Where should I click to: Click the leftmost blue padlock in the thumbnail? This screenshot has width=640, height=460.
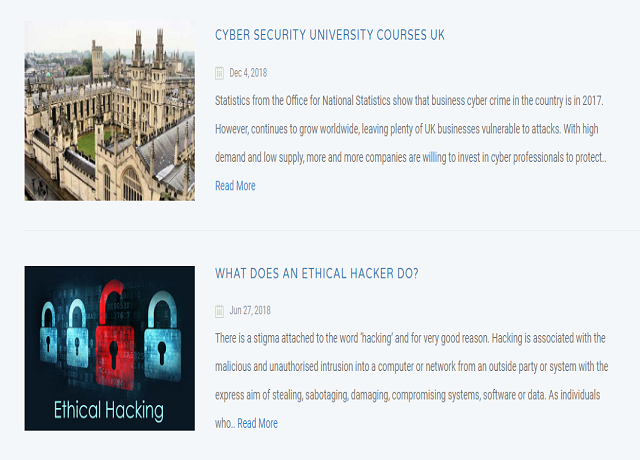[49, 333]
